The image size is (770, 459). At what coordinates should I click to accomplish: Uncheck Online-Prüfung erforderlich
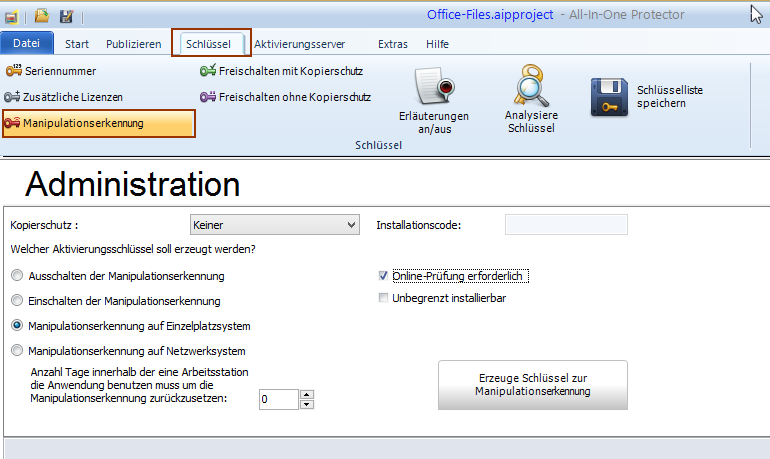[384, 275]
